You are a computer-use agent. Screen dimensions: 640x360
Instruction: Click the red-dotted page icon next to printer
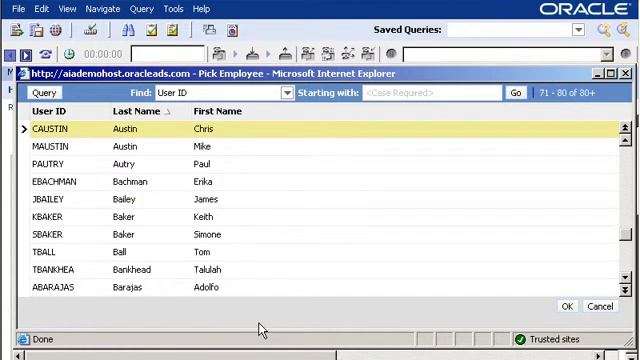(x=232, y=31)
